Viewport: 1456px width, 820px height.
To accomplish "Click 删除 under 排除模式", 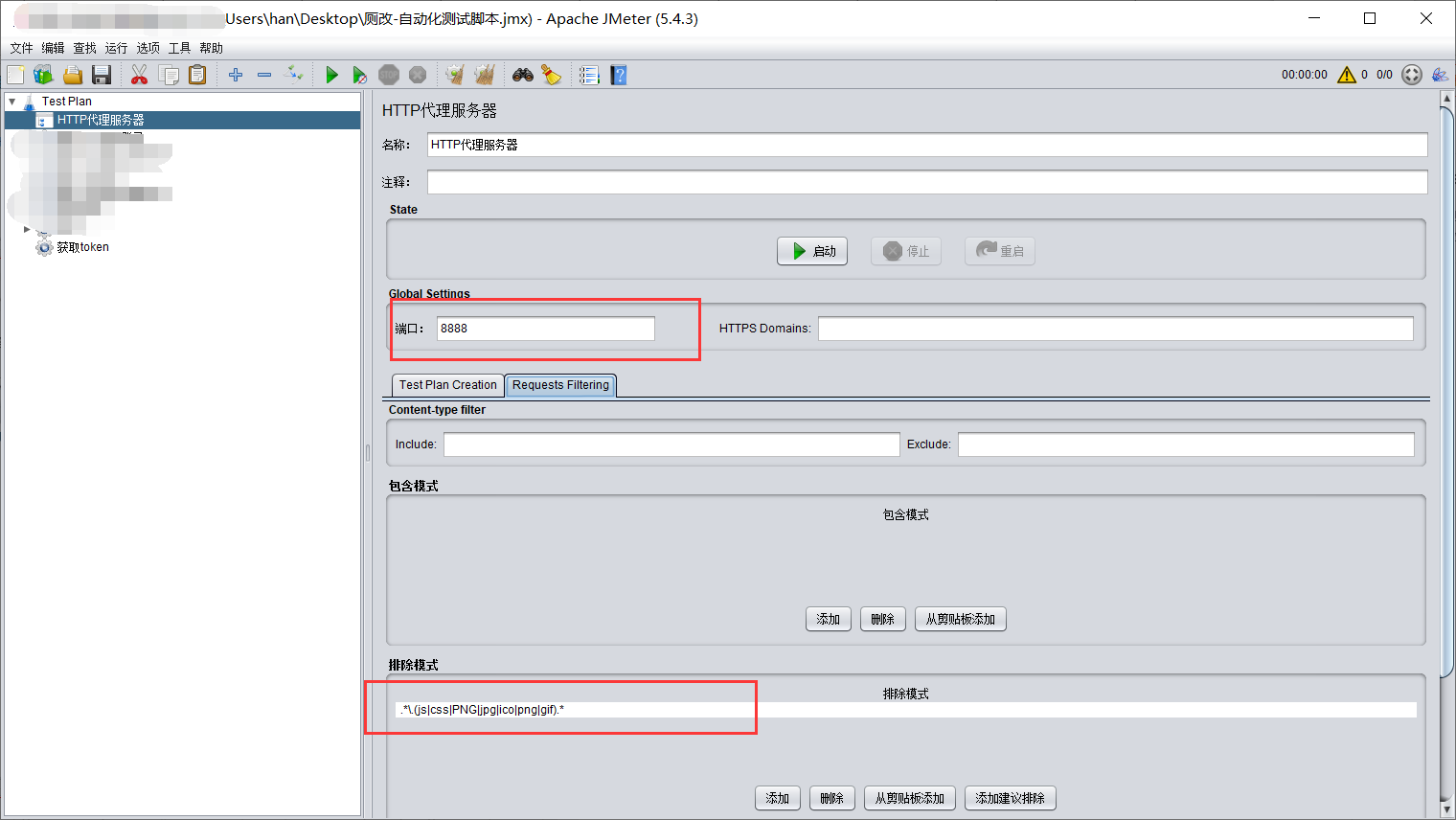I will coord(832,798).
